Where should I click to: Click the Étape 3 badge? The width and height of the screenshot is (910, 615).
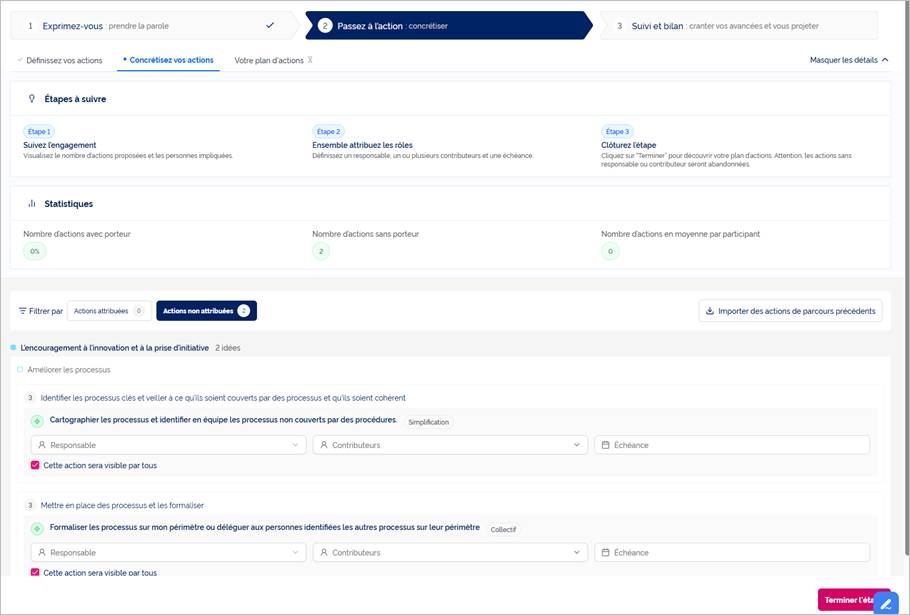click(x=617, y=132)
